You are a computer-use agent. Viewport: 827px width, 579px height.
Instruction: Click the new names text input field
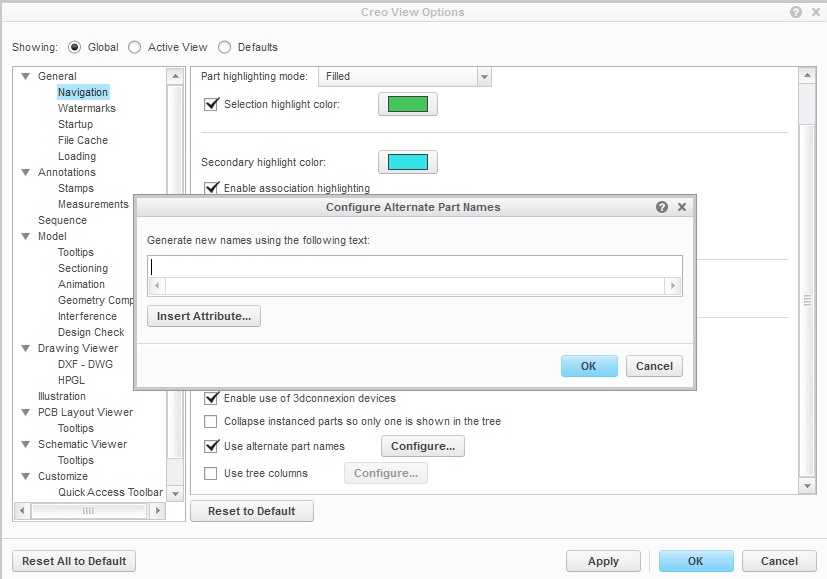coord(415,267)
